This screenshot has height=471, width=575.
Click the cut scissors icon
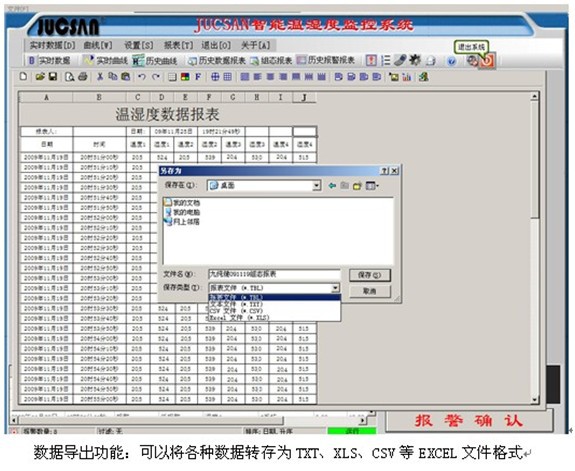tap(100, 77)
